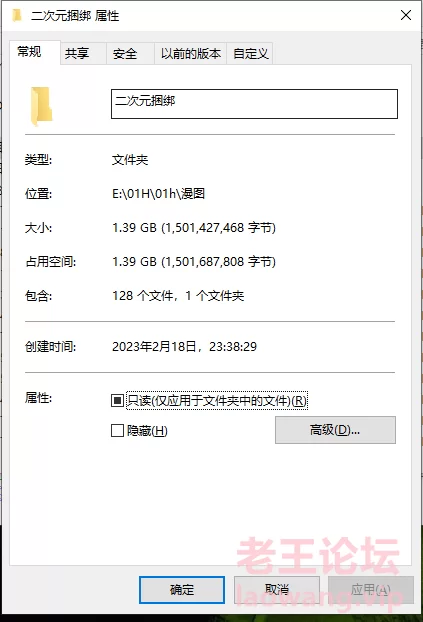Go to the 自定义 tab

(x=251, y=54)
